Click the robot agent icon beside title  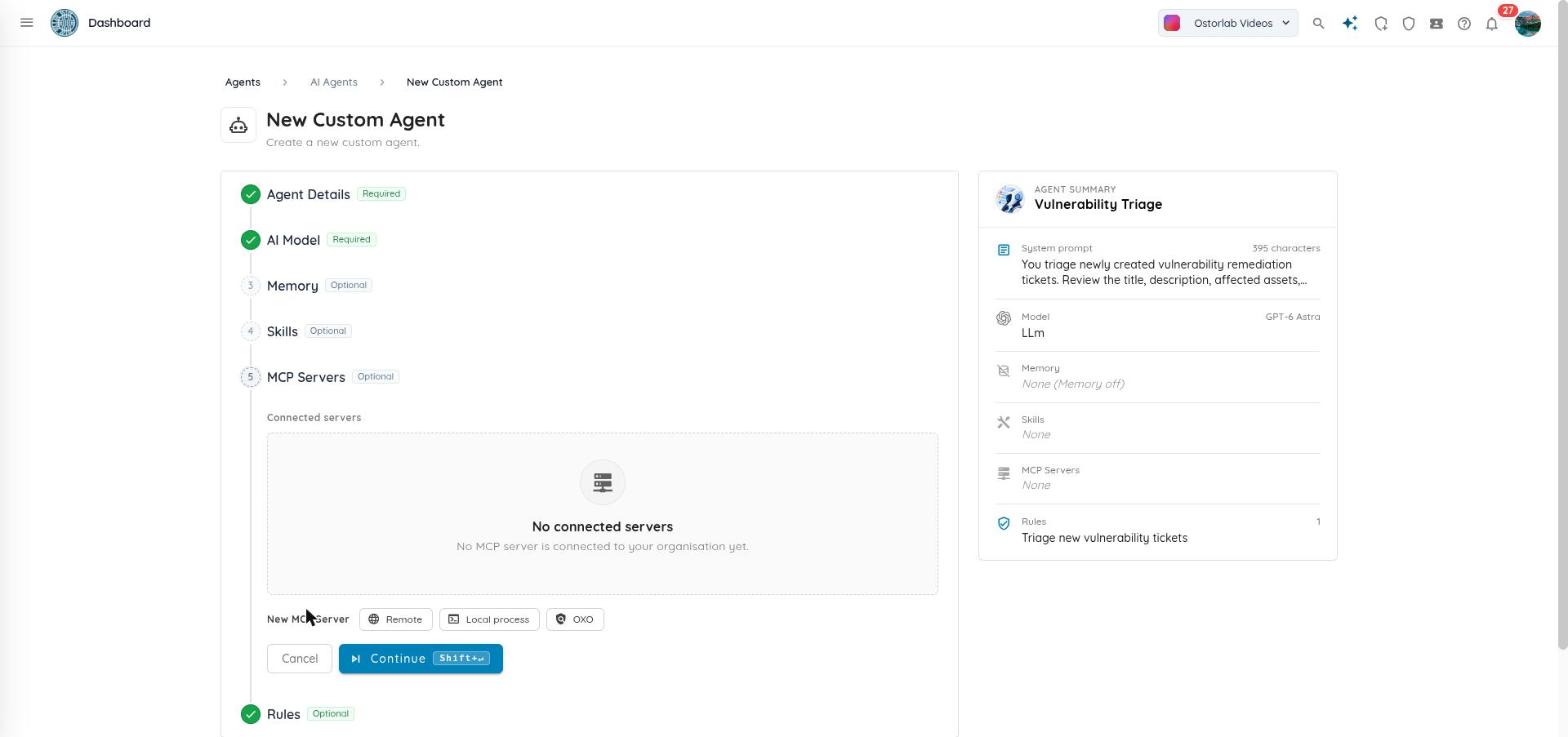coord(238,125)
